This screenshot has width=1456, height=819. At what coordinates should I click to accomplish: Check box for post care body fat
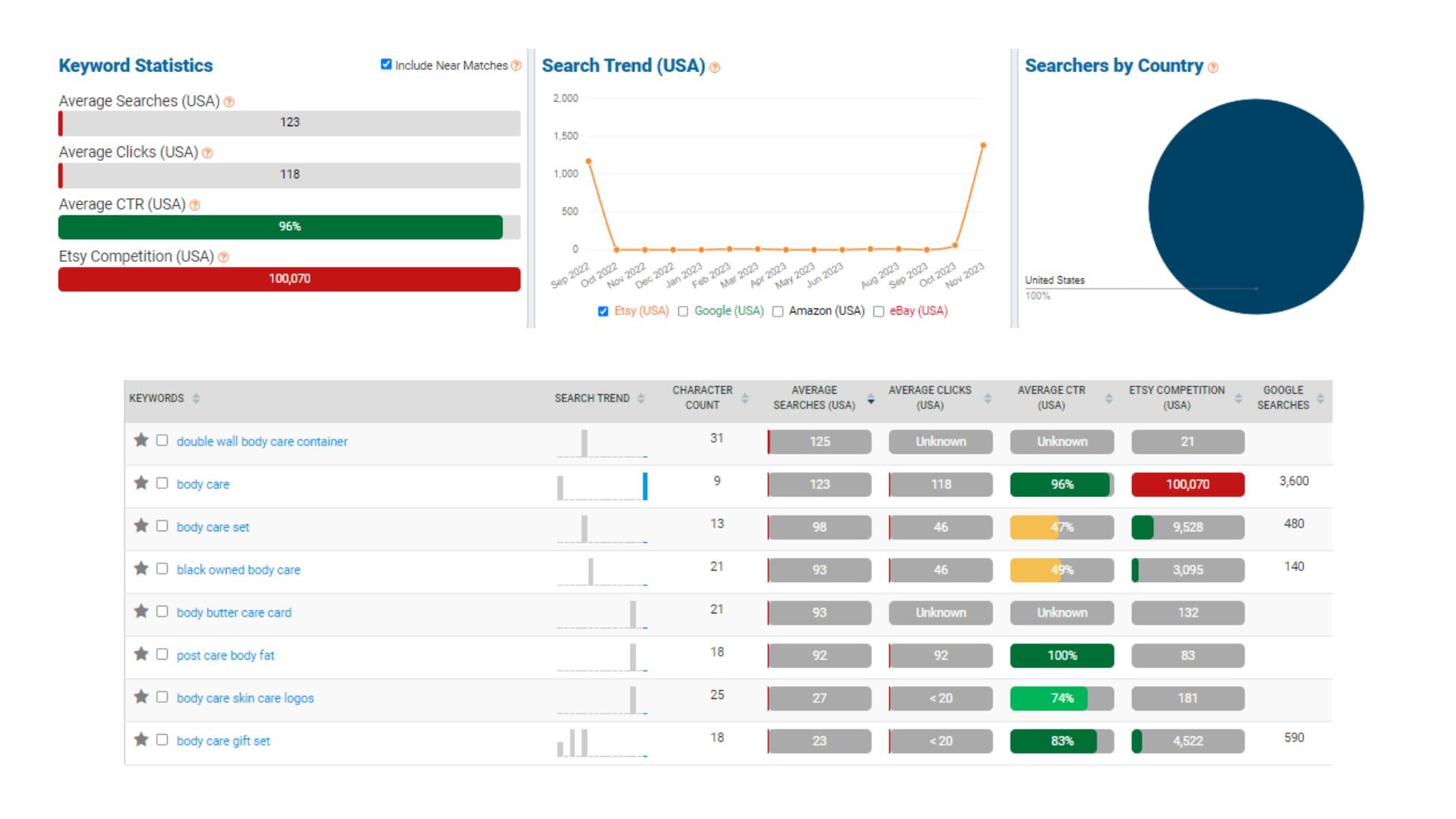point(162,654)
